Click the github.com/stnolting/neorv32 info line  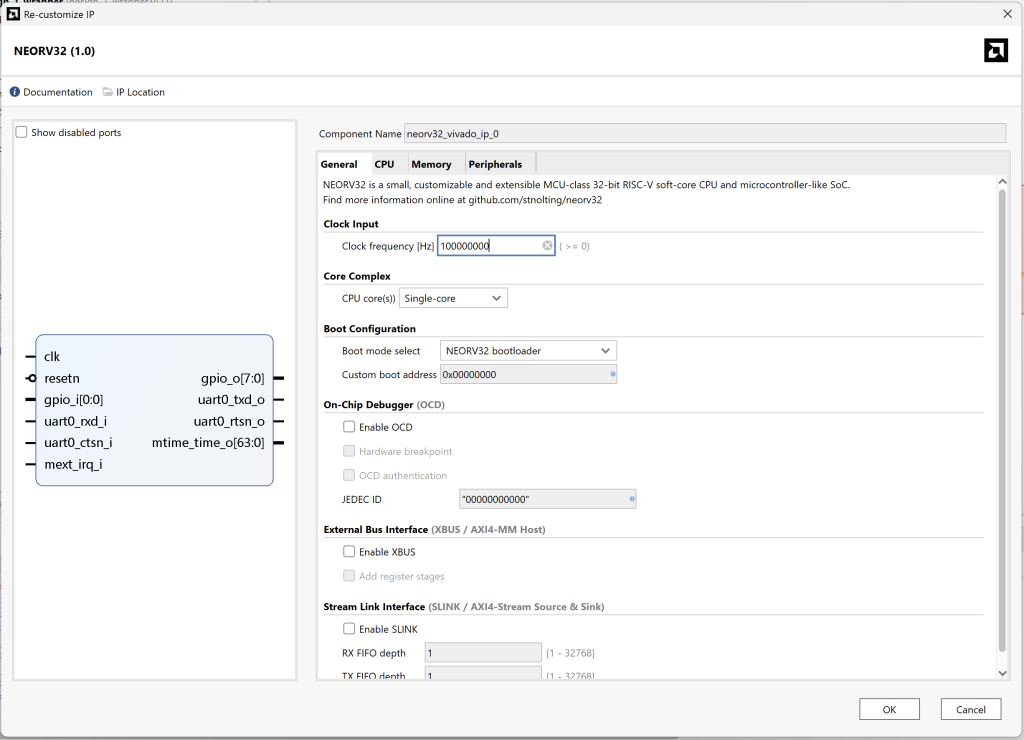point(462,200)
